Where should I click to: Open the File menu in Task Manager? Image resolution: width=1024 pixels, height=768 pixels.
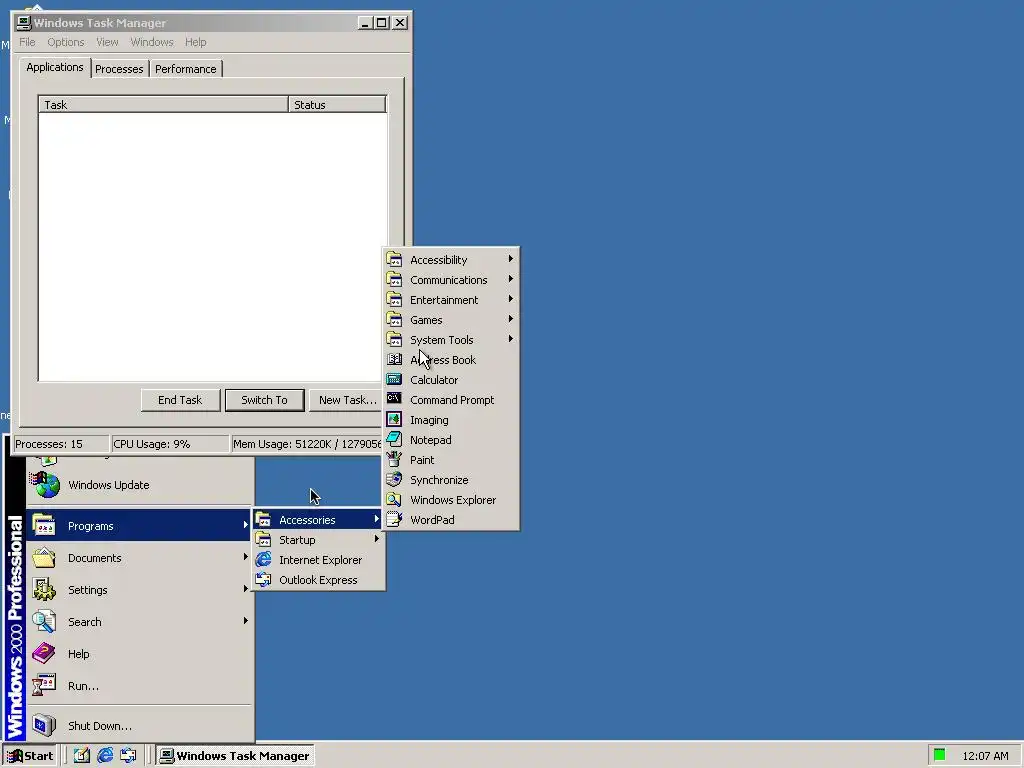click(x=27, y=42)
